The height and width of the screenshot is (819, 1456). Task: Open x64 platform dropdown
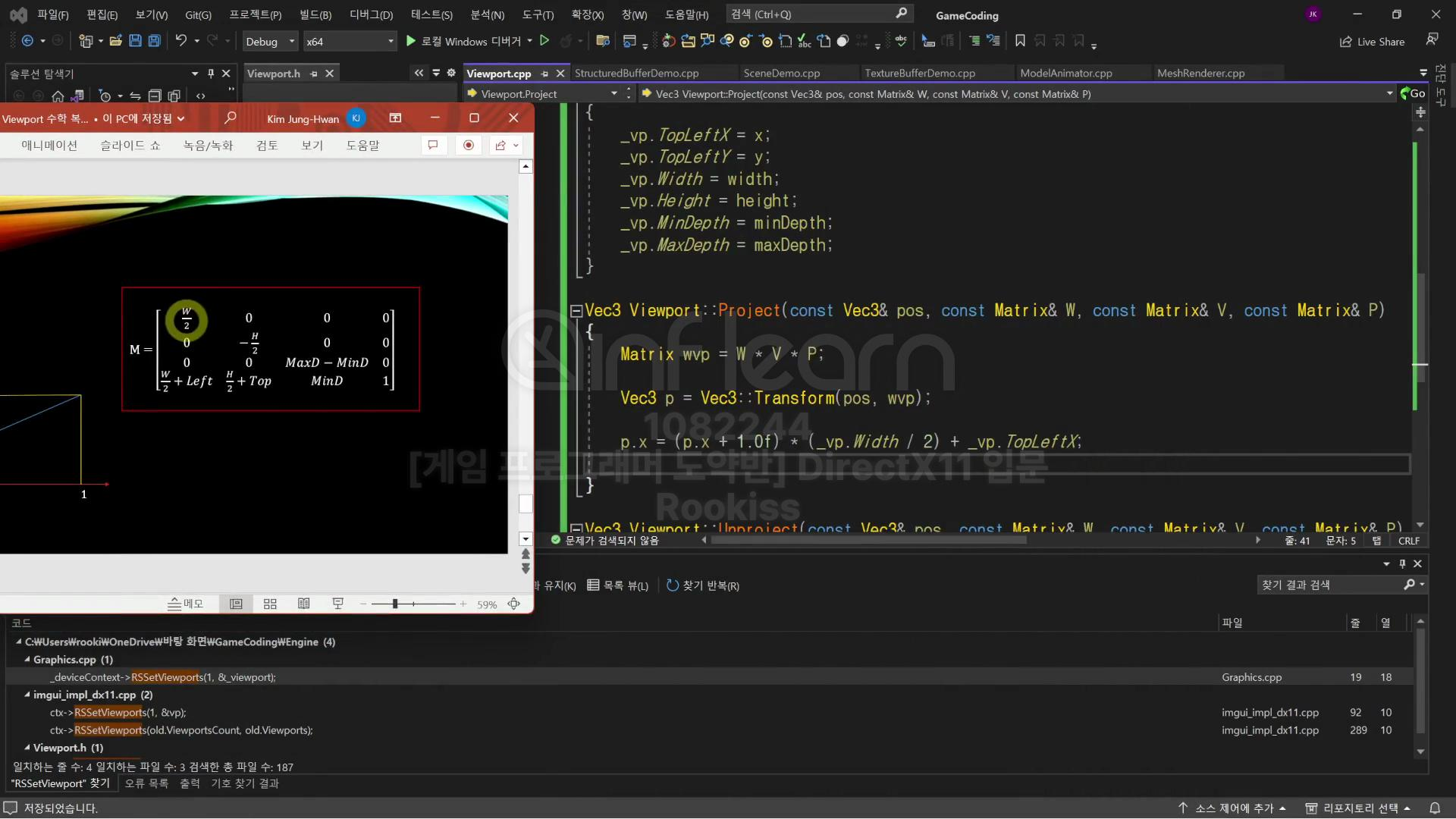[391, 41]
